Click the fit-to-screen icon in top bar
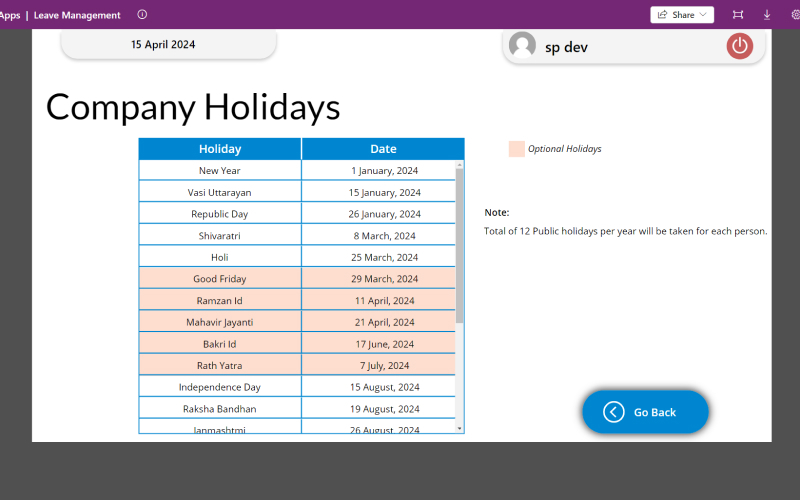The height and width of the screenshot is (500, 800). click(738, 15)
